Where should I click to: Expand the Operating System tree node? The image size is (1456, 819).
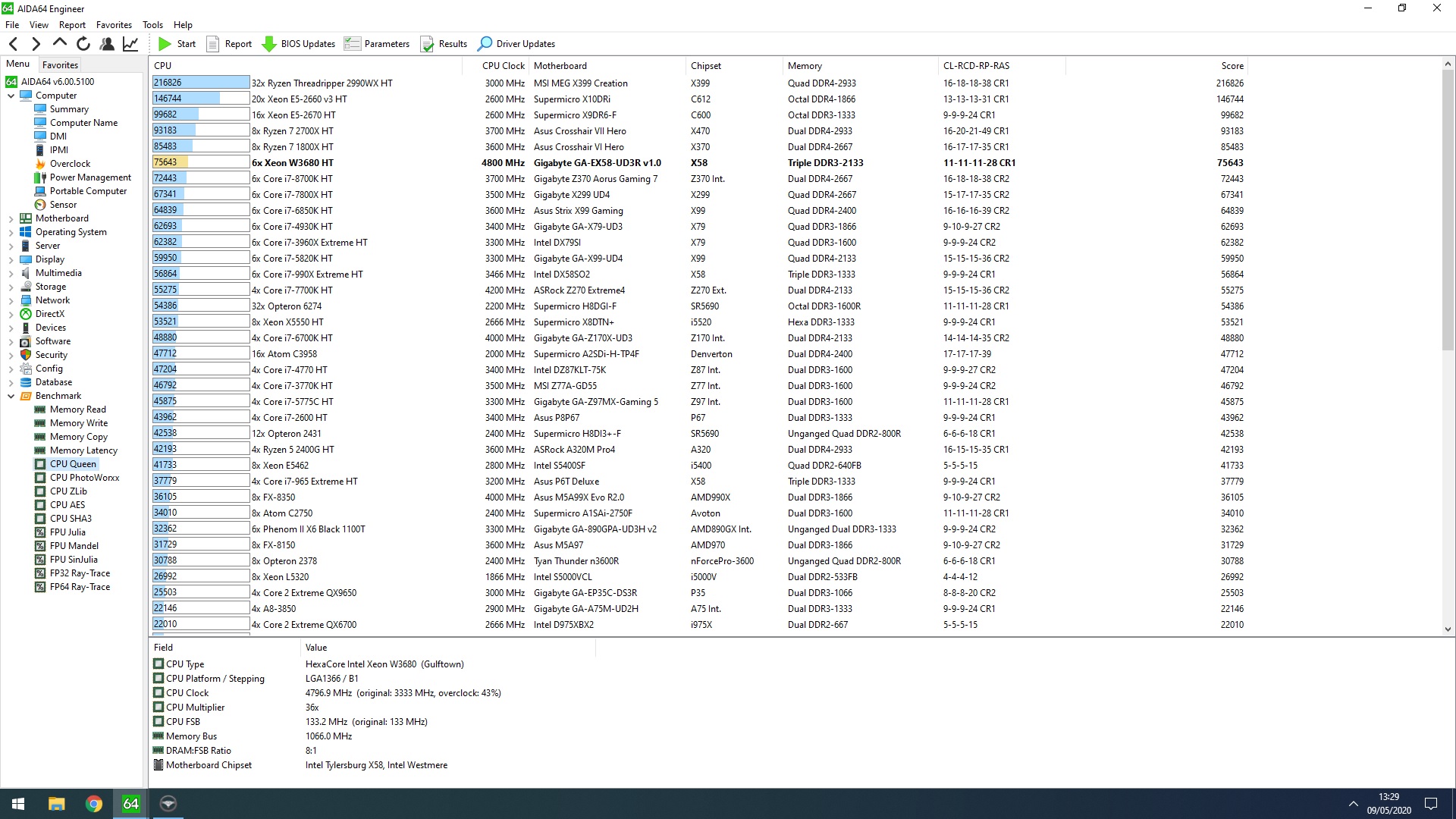(x=11, y=232)
